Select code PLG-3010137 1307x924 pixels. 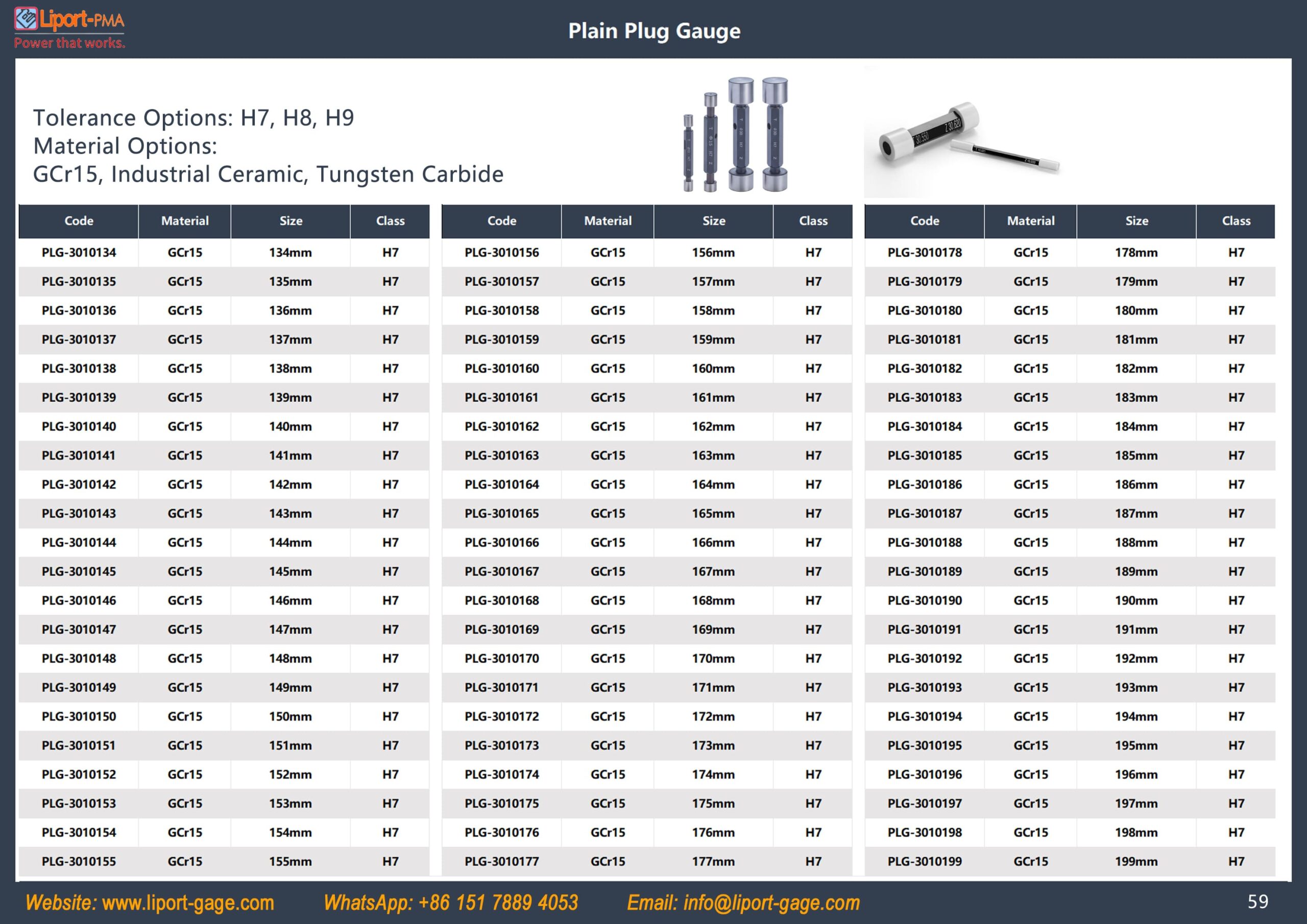[79, 340]
